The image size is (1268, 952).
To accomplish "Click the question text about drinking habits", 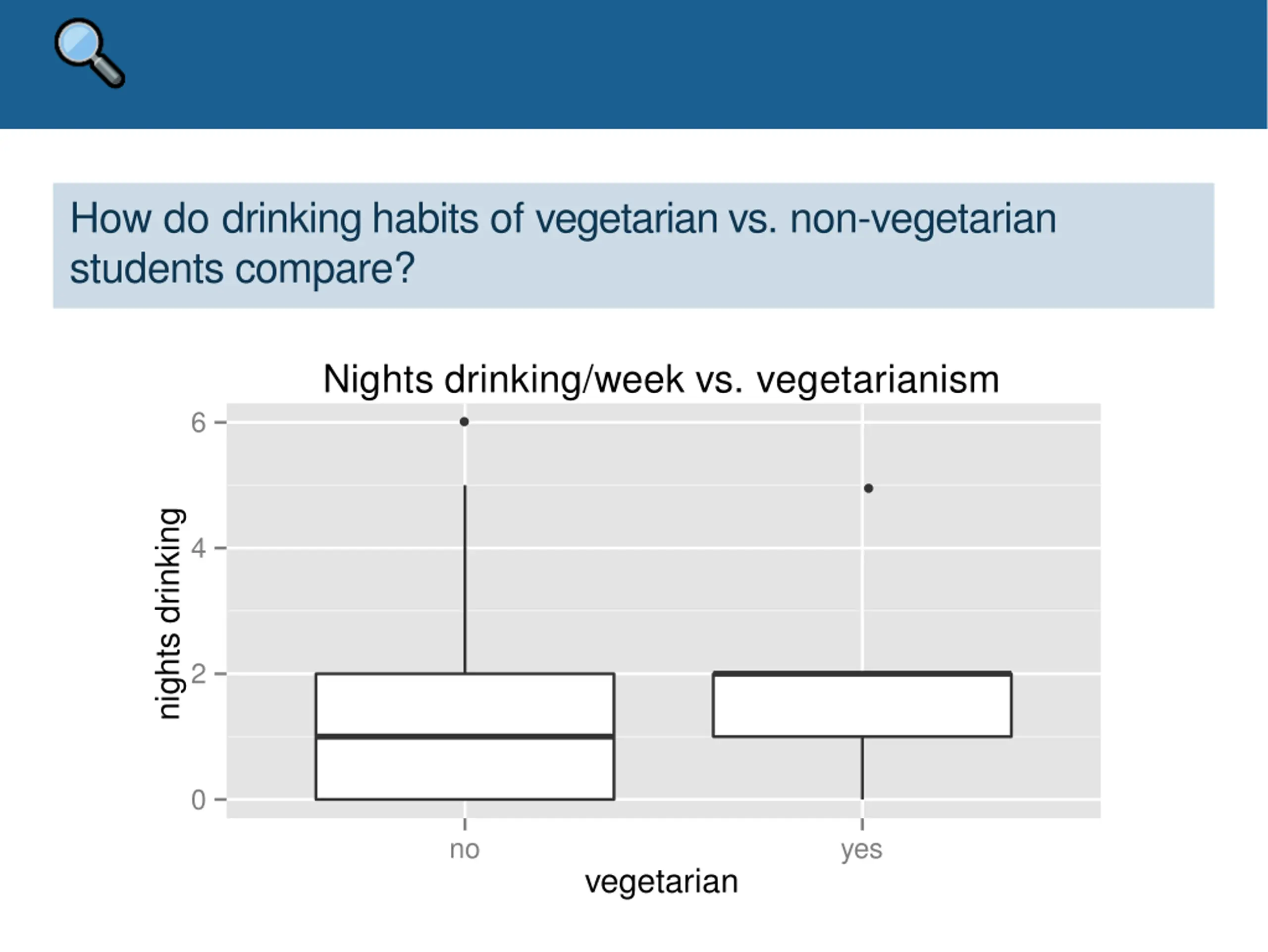I will 563,244.
